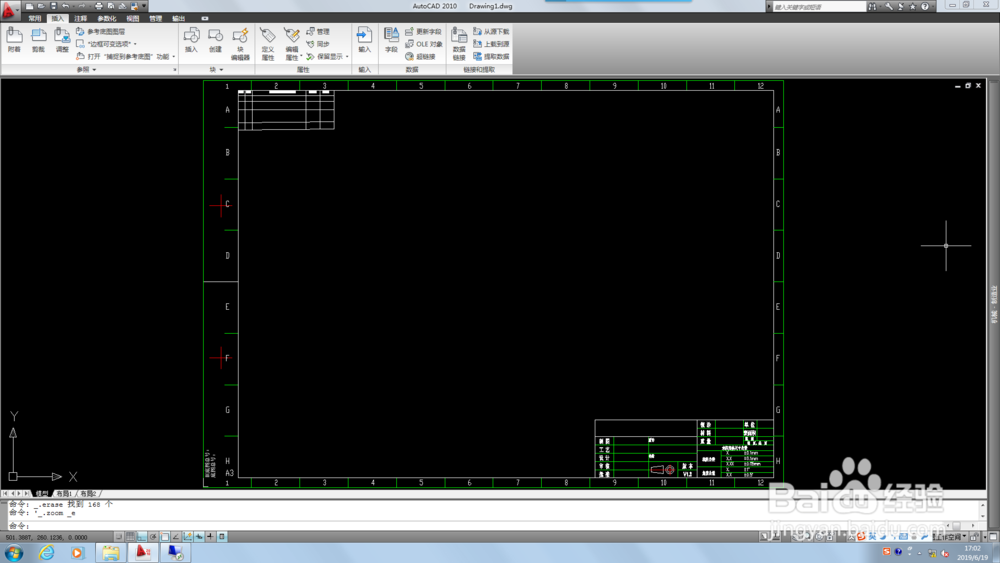Click the star Favorites icon

913,6
